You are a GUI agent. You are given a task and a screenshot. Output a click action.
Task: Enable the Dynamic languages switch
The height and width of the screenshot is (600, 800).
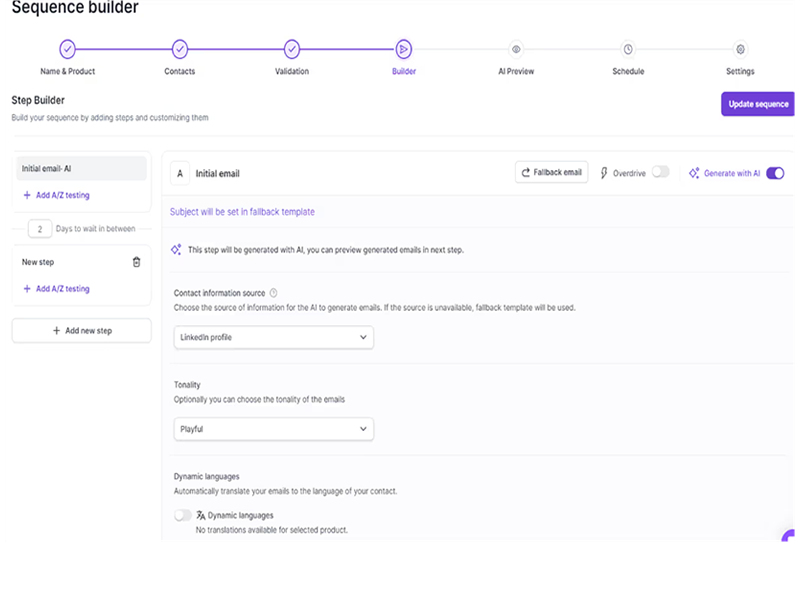pyautogui.click(x=183, y=515)
